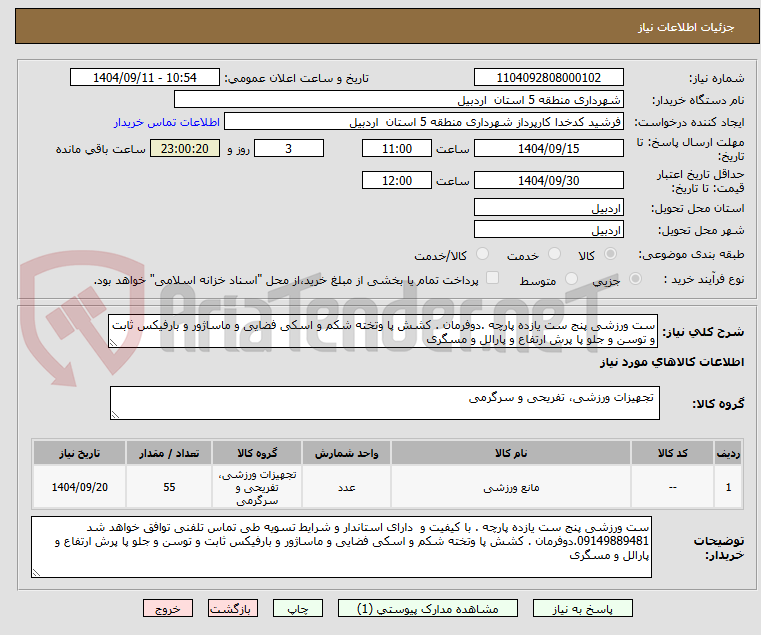Click the استان محل تحویل field

pyautogui.click(x=548, y=207)
